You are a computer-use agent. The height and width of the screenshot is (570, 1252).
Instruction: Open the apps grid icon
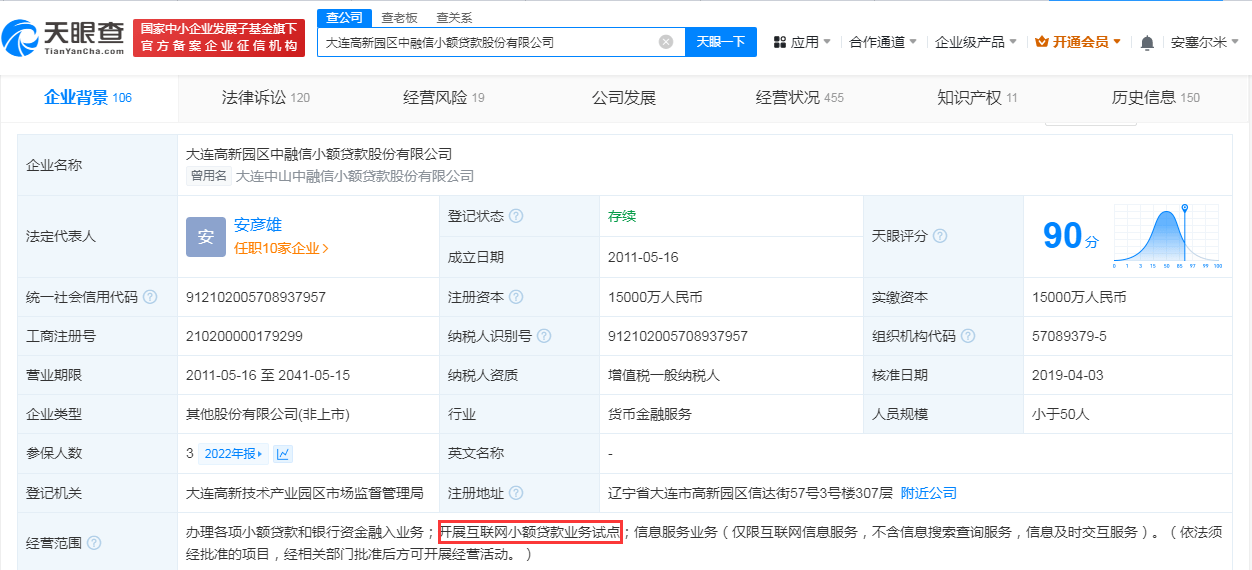pos(779,42)
